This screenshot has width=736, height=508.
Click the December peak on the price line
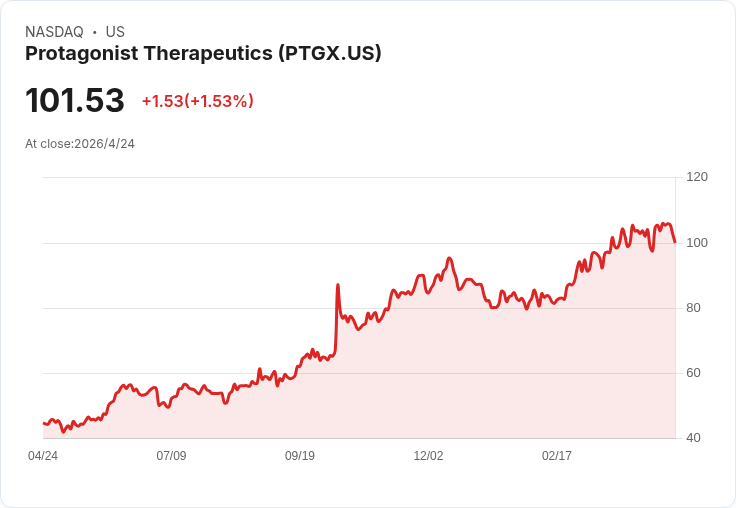[449, 258]
